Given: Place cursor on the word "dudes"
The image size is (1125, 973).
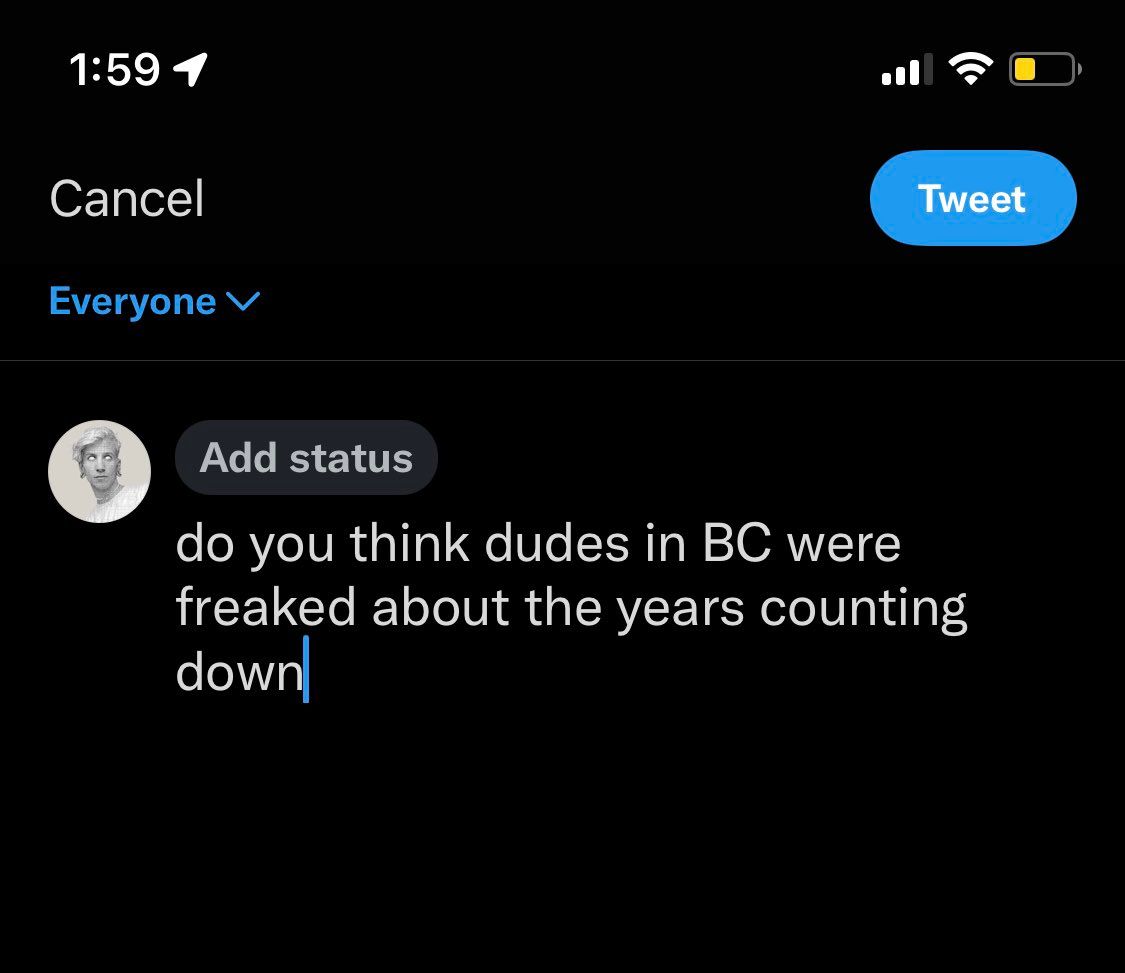Looking at the screenshot, I should (x=557, y=543).
